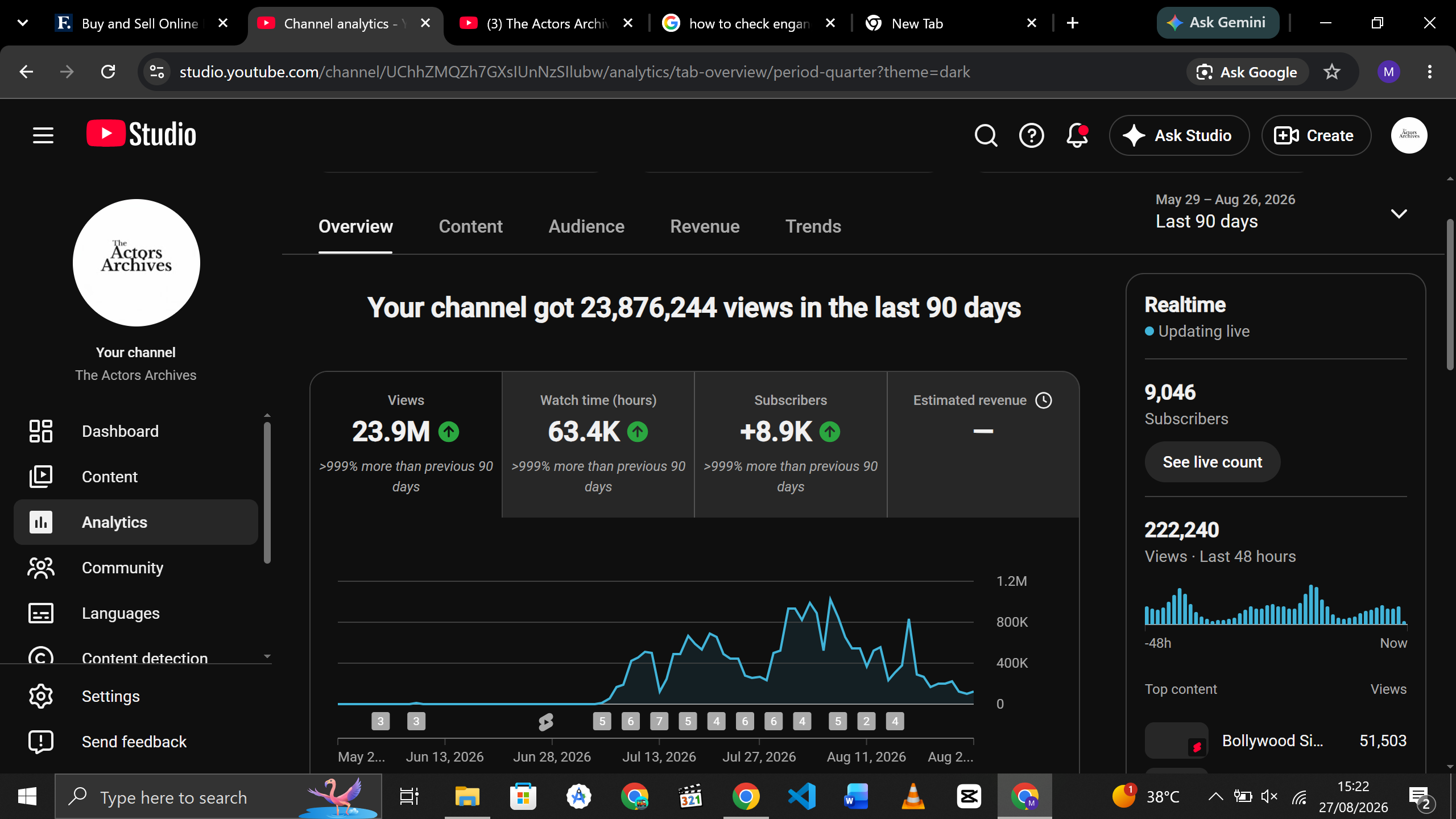Open Content detection in the sidebar
The image size is (1456, 819).
pos(136,655)
